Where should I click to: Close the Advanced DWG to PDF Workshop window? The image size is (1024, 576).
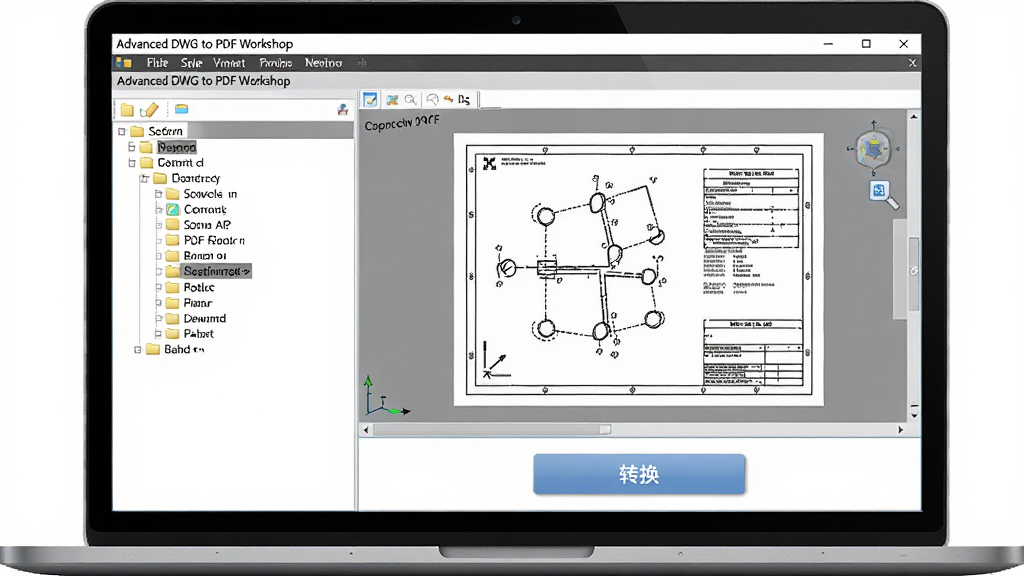point(903,44)
